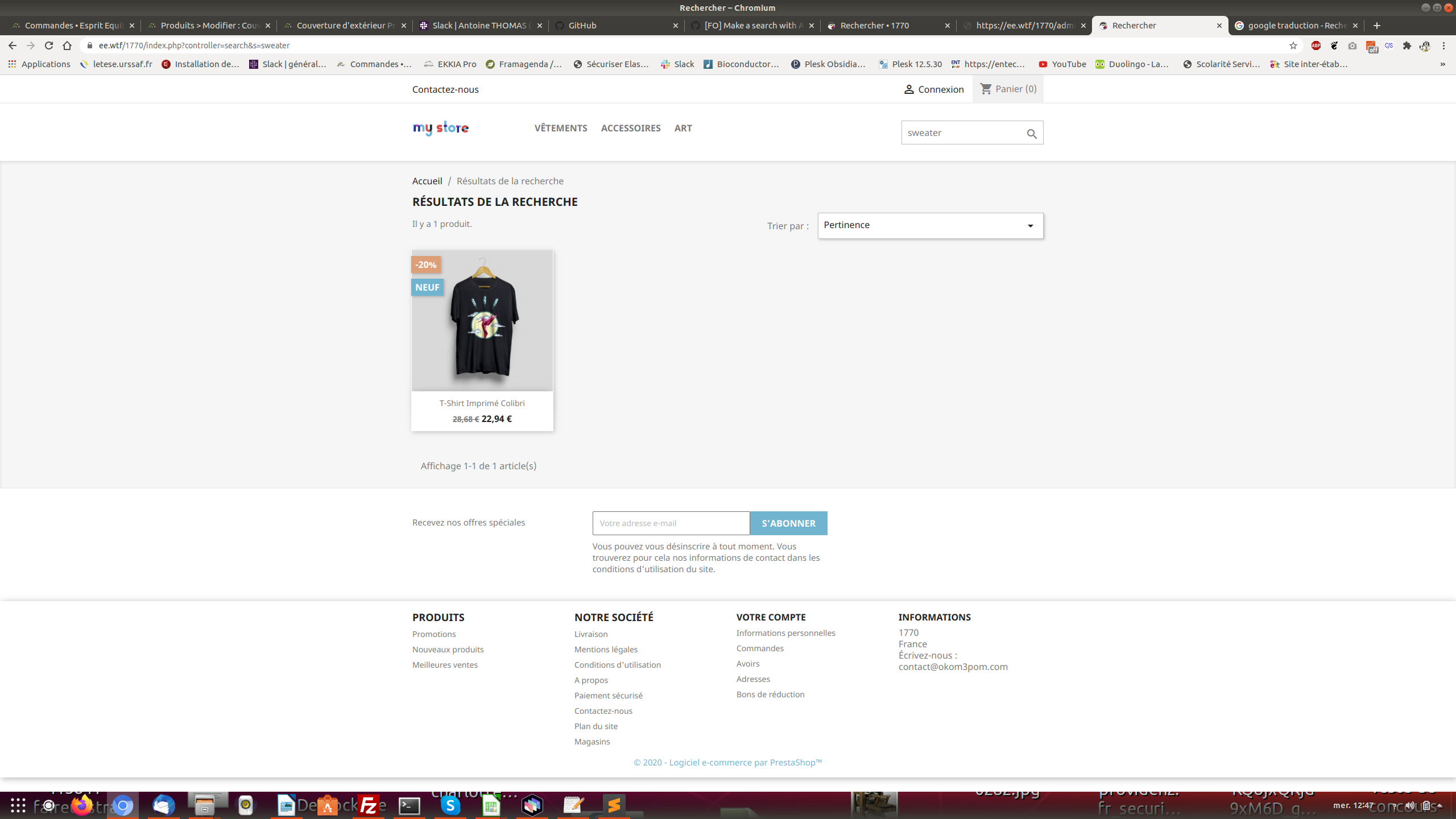Launch FileZilla from the dock
Screen dimensions: 1456x819
tap(369, 805)
